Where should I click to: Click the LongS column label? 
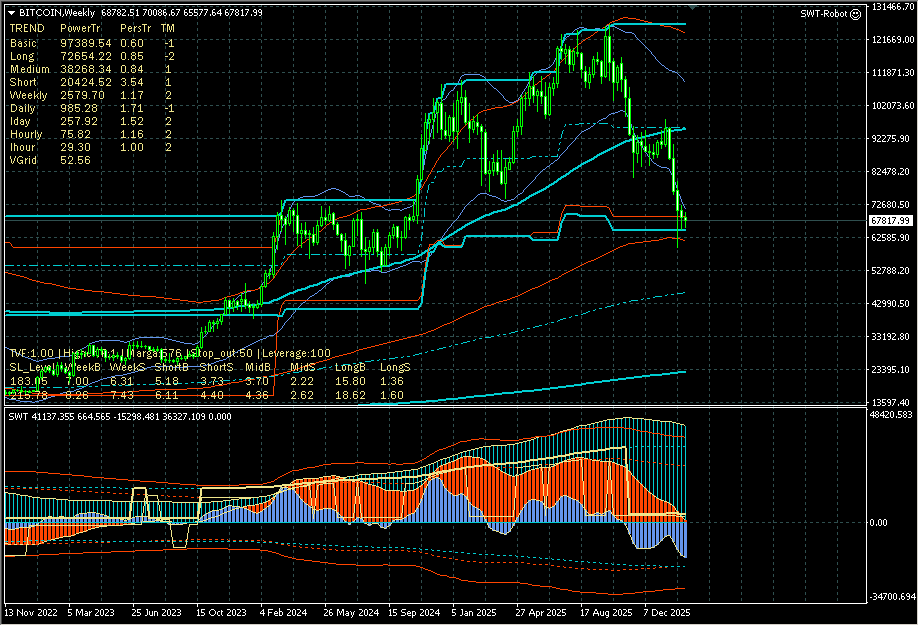click(395, 368)
